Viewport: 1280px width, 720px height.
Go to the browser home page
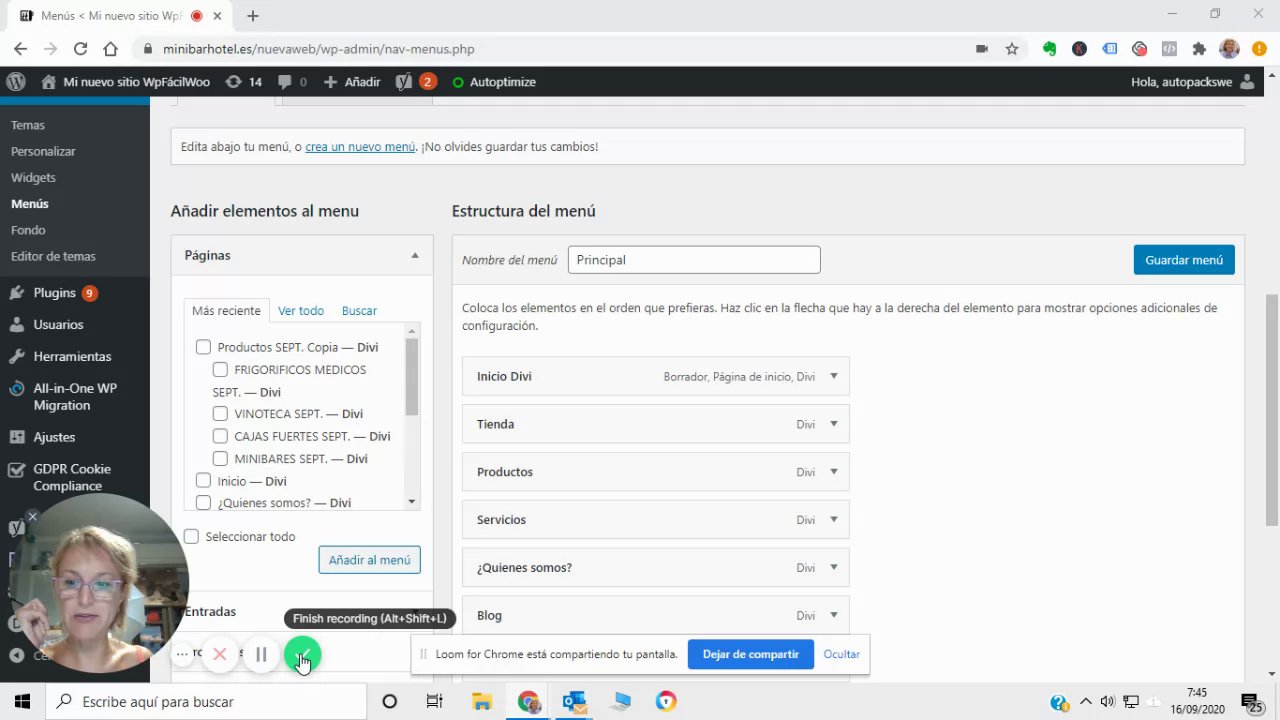(110, 48)
